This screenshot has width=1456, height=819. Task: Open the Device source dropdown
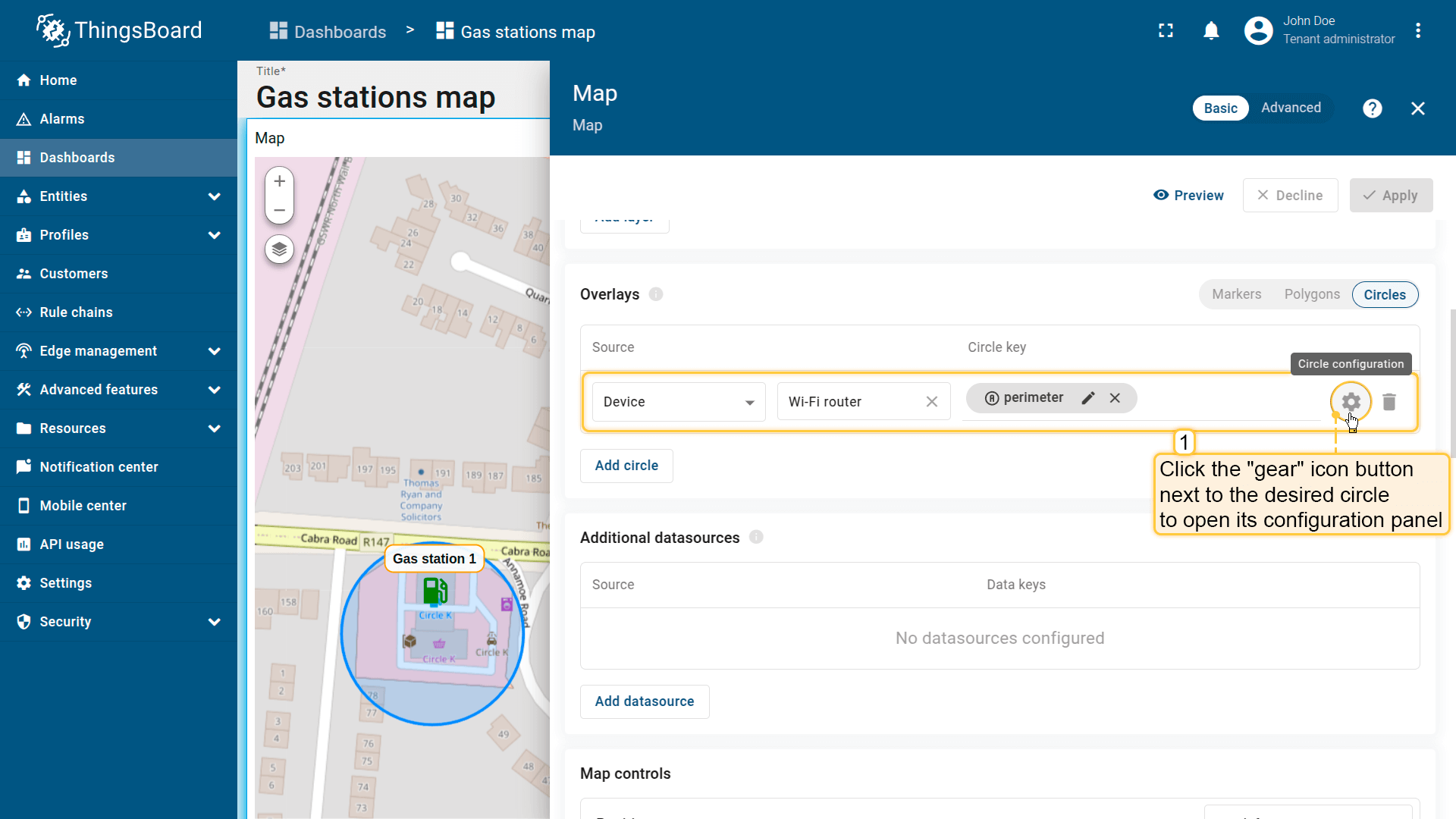click(678, 402)
